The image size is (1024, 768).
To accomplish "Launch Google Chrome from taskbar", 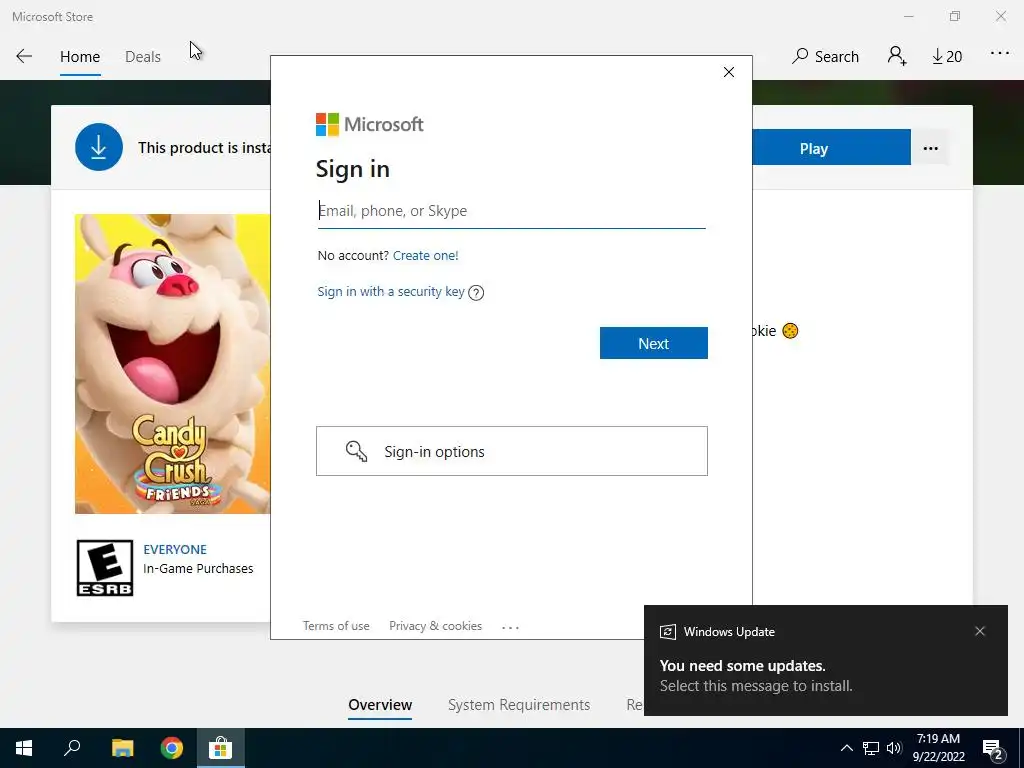I will 172,748.
